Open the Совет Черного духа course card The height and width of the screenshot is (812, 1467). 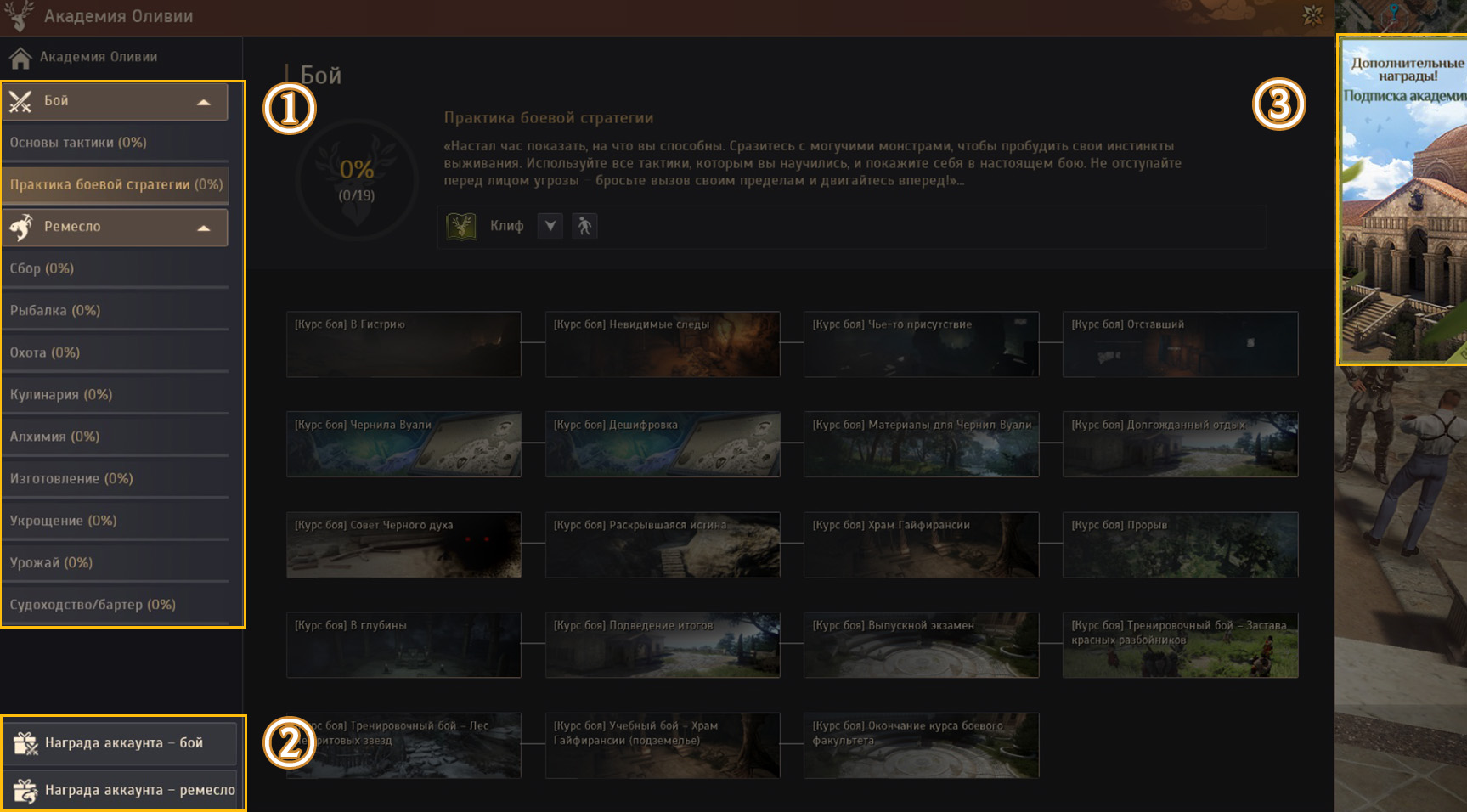point(403,544)
